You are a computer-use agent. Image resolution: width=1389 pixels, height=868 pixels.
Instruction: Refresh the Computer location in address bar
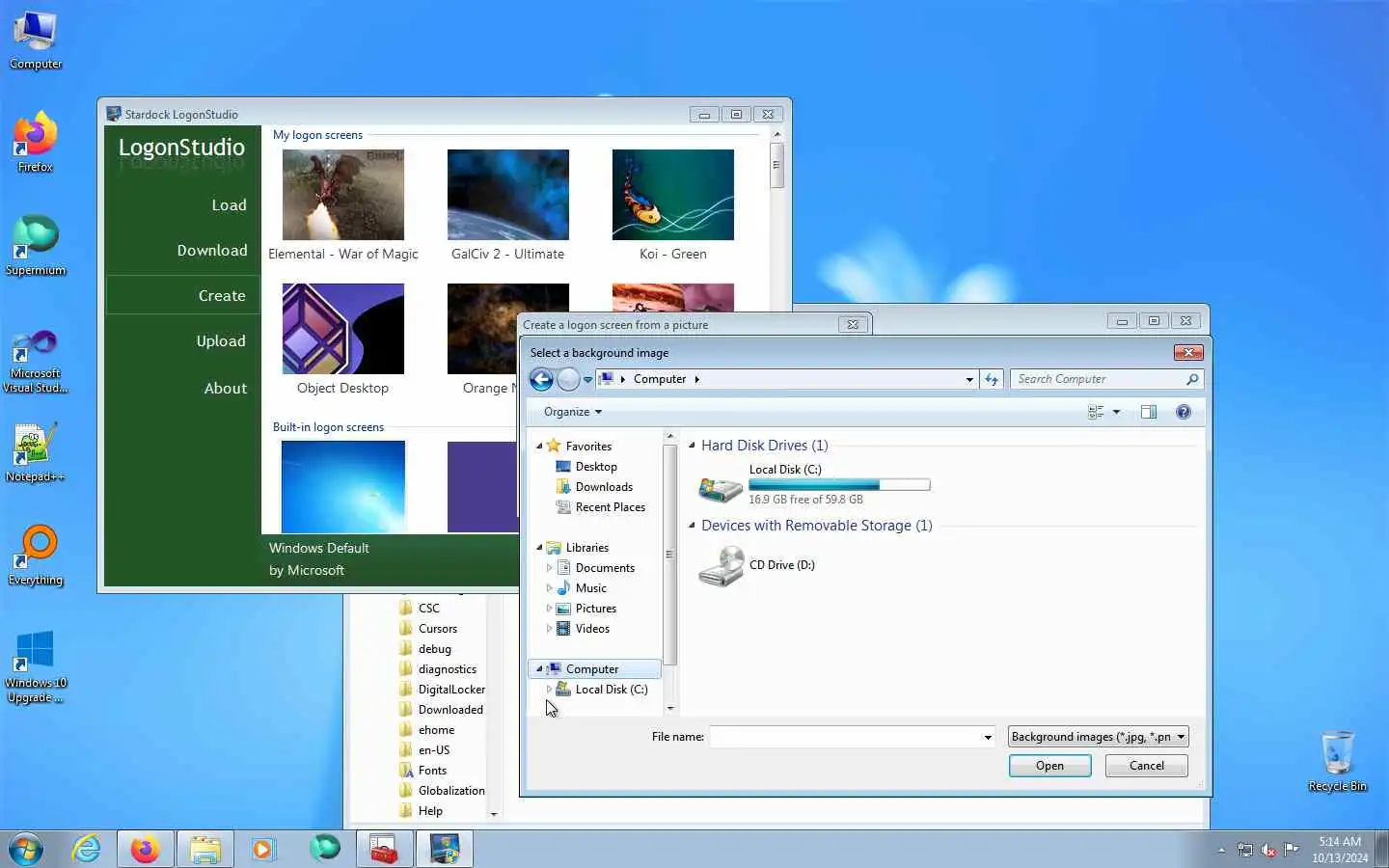[x=992, y=380]
